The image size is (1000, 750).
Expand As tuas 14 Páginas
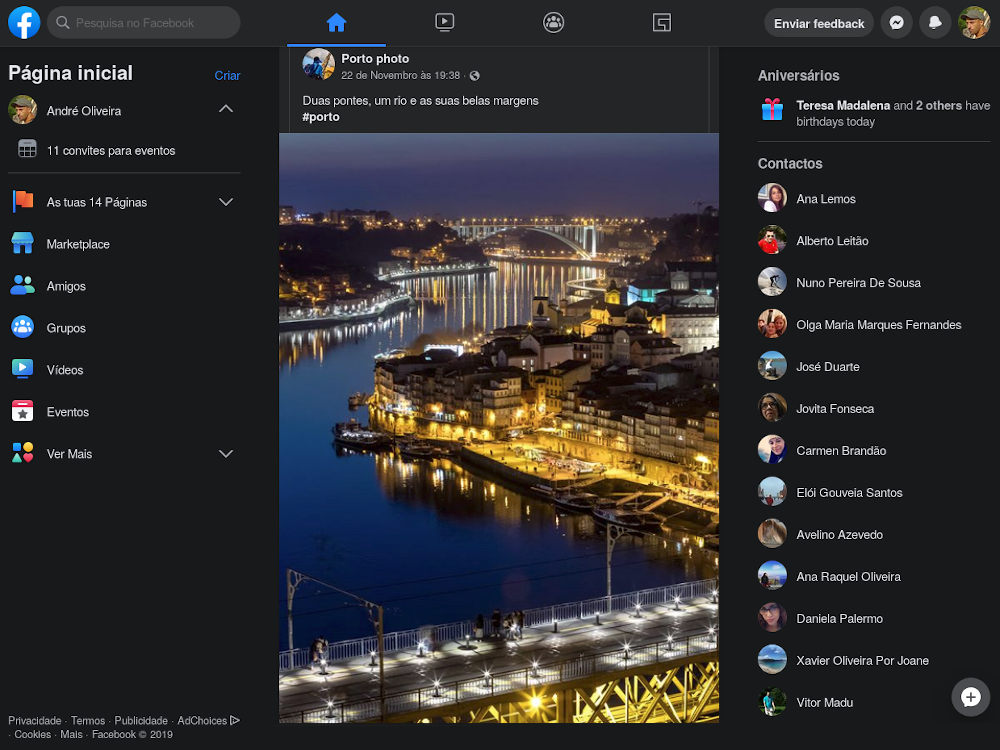point(226,202)
